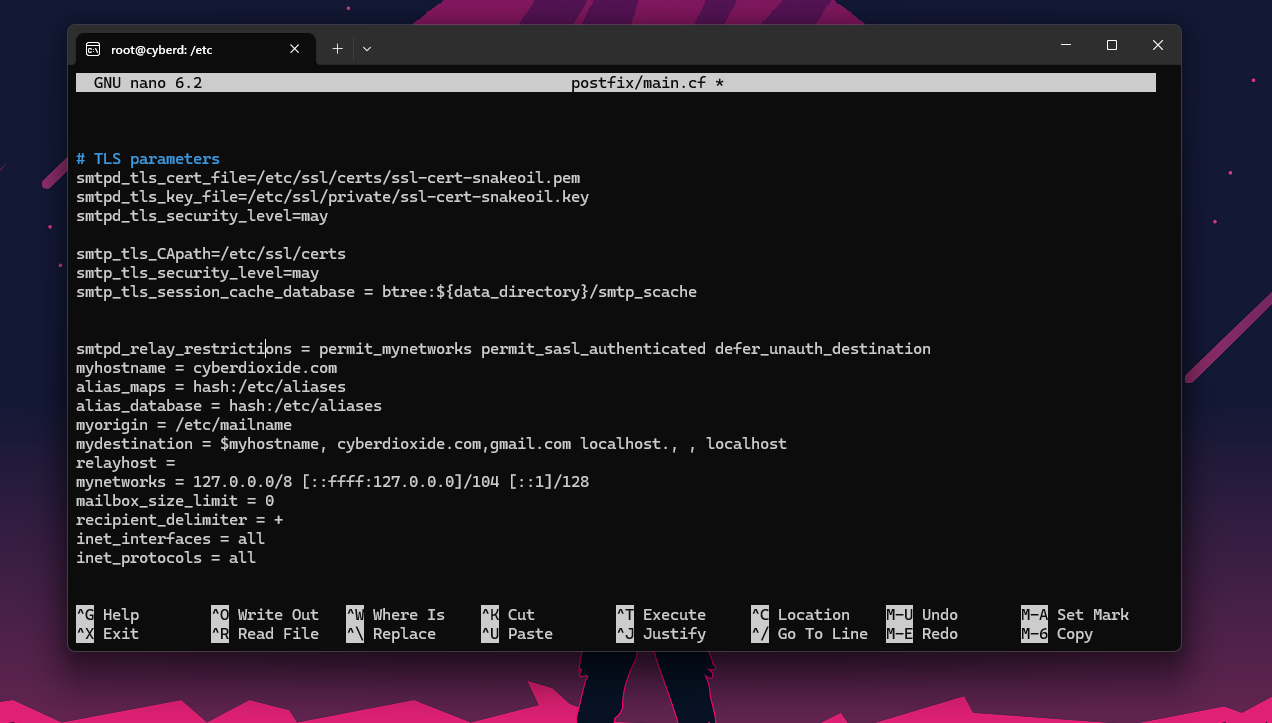This screenshot has height=723, width=1272.
Task: Click the M-6 Copy shortcut
Action: (x=1057, y=634)
